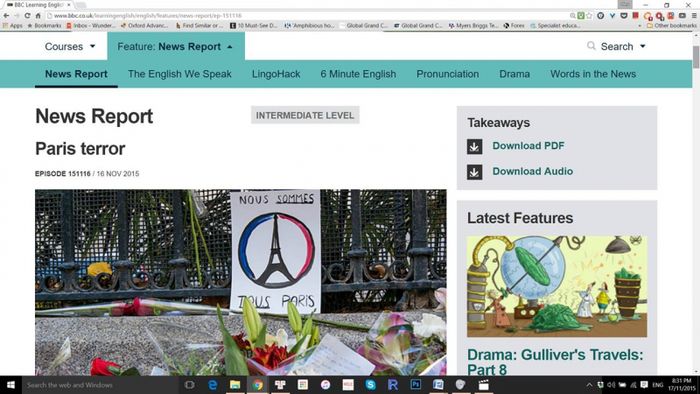The image size is (700, 394).
Task: Reload the page with browser refresh icon
Action: tap(27, 16)
